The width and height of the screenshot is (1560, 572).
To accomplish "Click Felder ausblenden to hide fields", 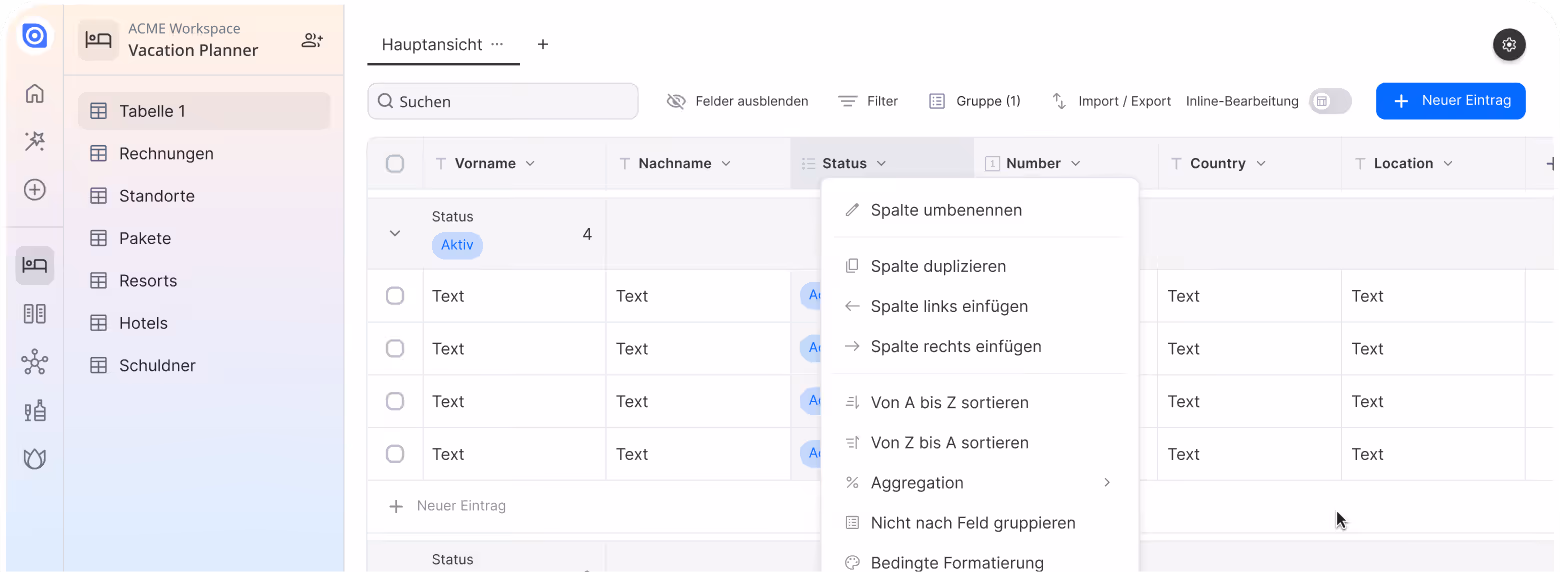I will pyautogui.click(x=737, y=101).
